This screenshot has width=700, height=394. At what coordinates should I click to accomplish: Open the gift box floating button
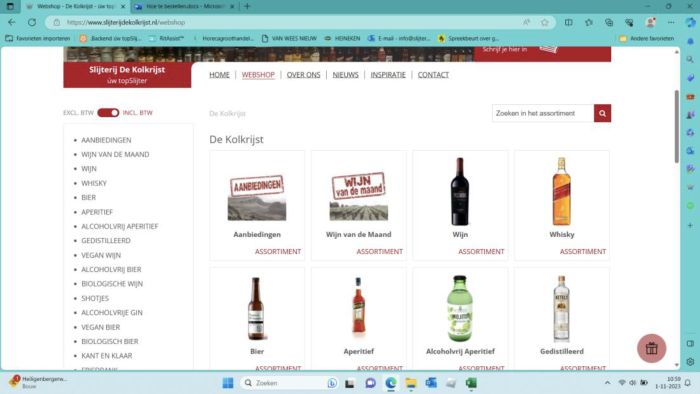pos(651,348)
